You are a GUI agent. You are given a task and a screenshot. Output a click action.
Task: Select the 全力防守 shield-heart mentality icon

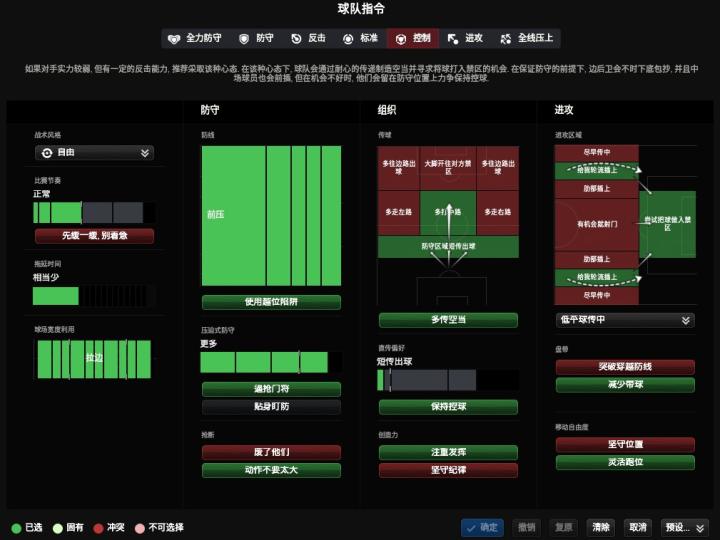(x=174, y=39)
